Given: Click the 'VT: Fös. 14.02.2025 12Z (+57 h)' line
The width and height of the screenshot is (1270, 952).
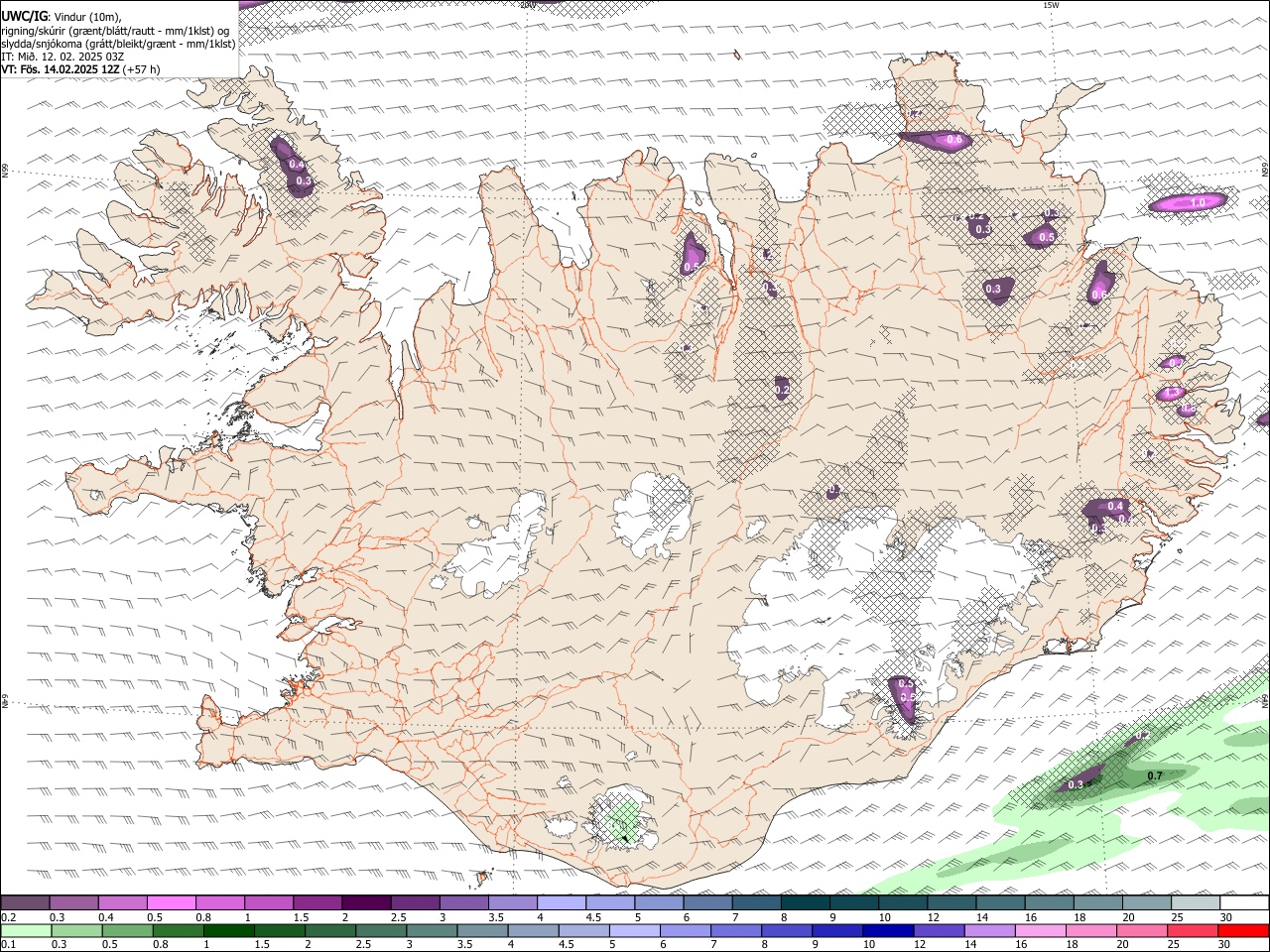Looking at the screenshot, I should (80, 69).
